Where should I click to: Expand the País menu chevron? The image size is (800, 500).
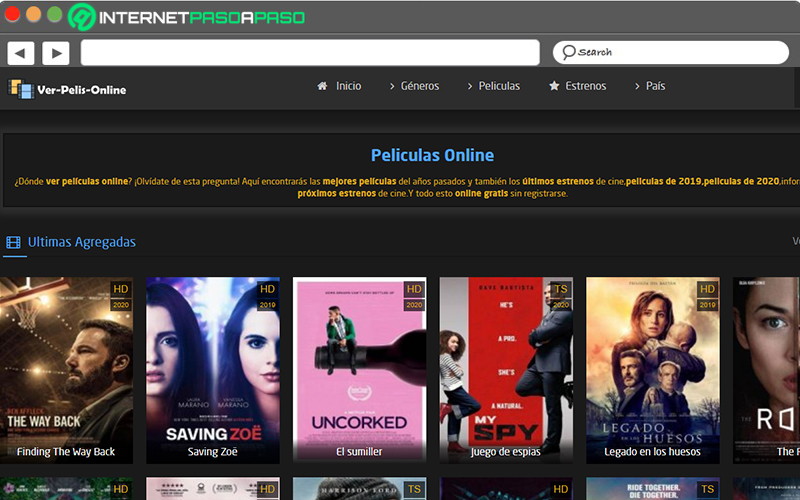pyautogui.click(x=637, y=86)
